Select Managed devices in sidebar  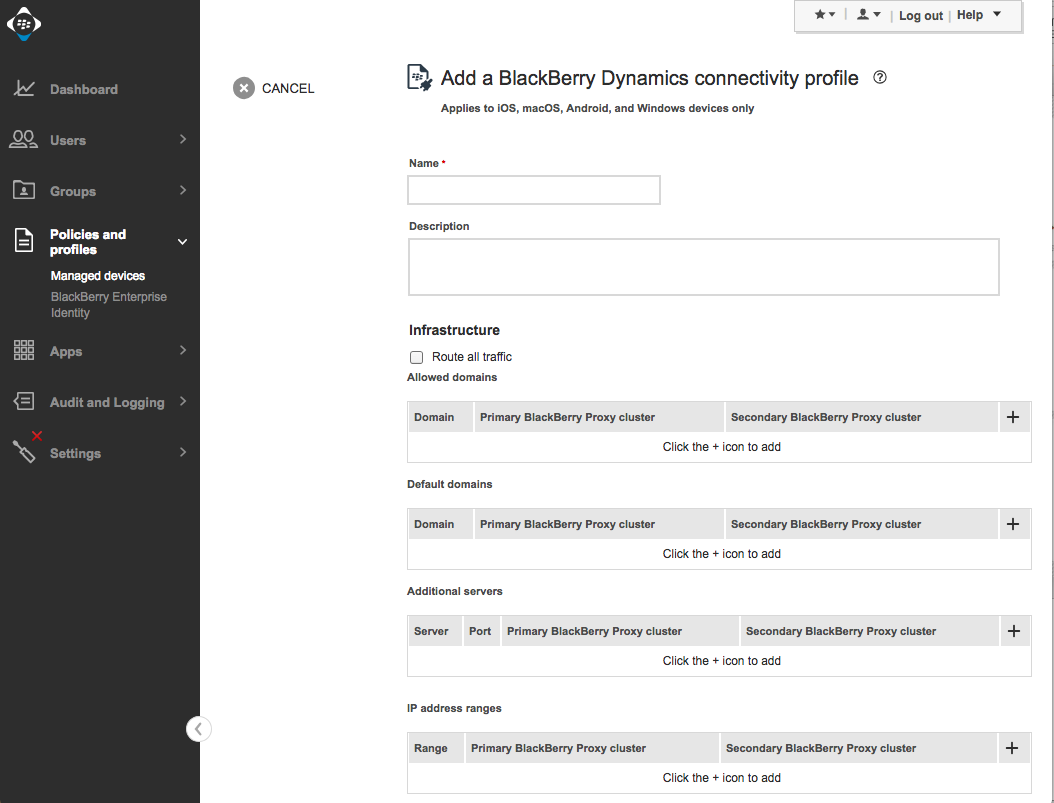point(98,276)
